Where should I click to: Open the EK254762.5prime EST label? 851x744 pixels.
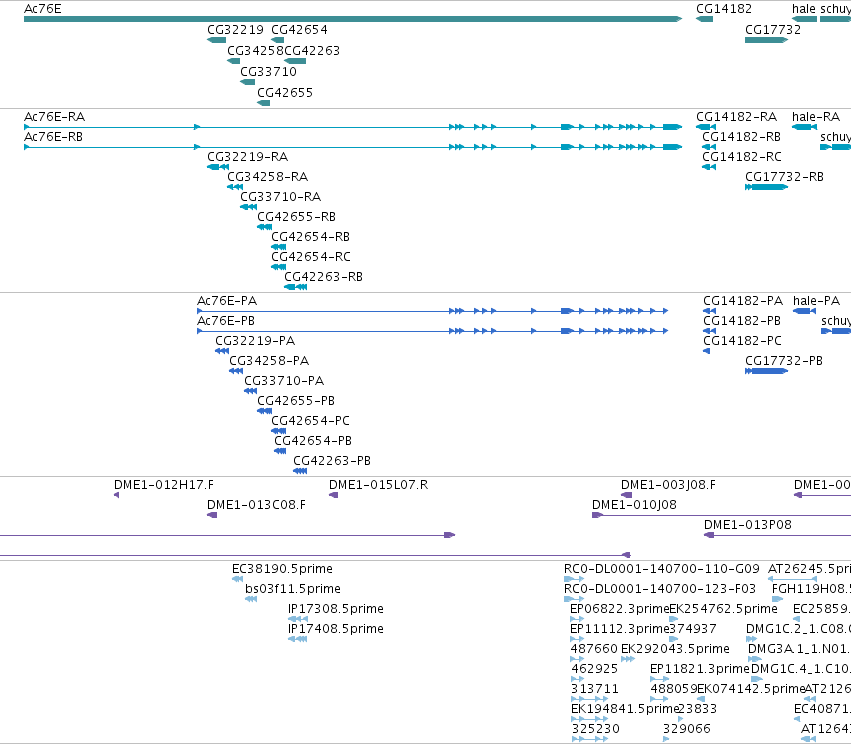(x=723, y=609)
